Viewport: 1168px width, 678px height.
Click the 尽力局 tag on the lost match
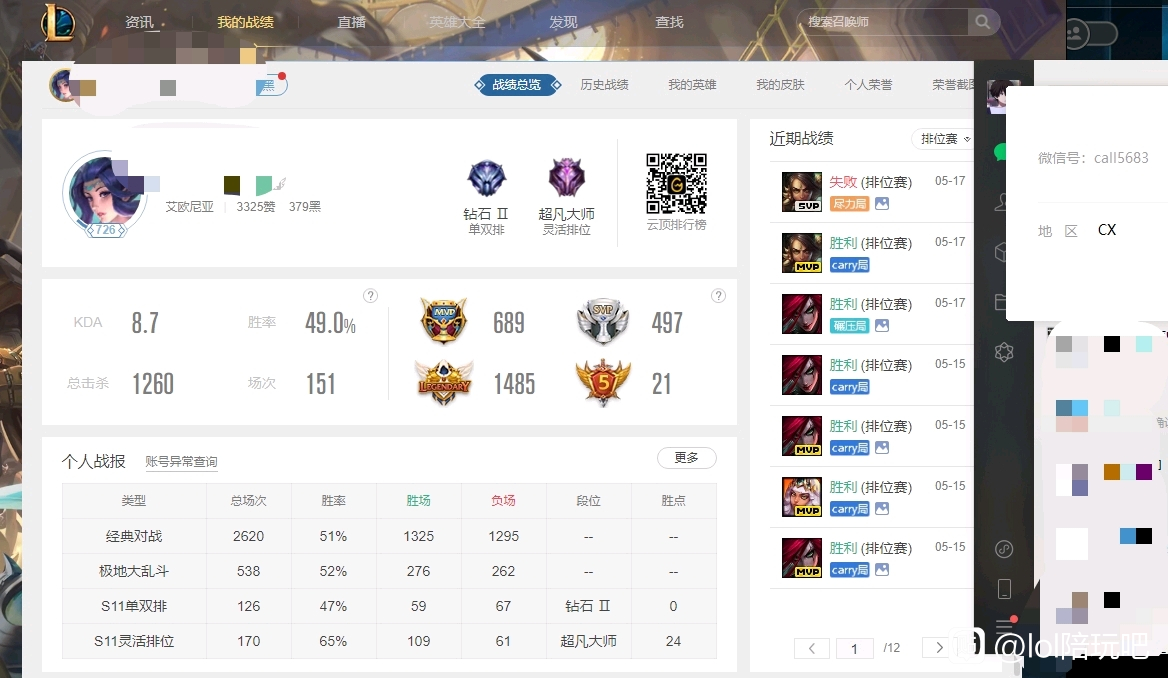point(849,203)
